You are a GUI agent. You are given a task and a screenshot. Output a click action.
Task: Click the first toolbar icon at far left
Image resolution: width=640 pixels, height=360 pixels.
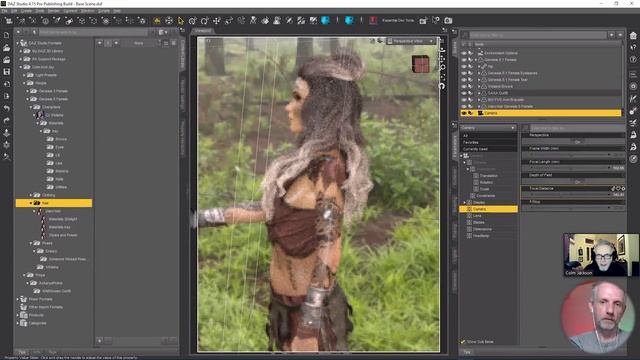(x=9, y=20)
